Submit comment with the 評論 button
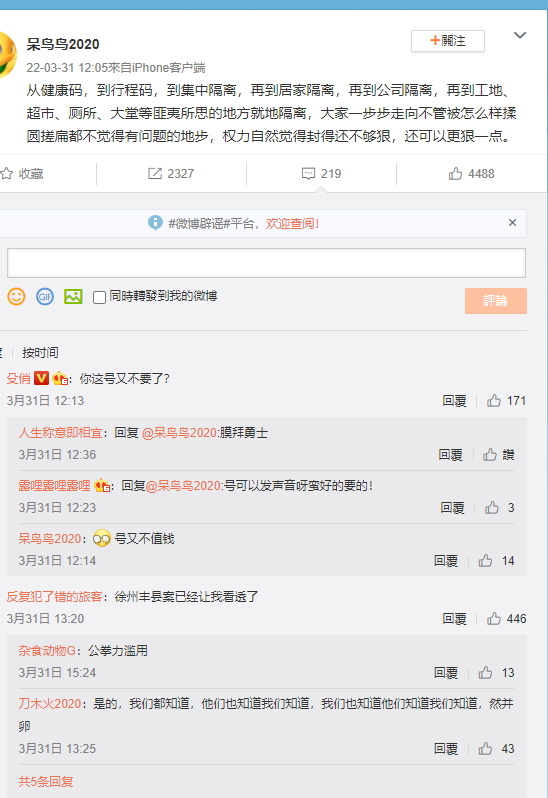Viewport: 548px width, 798px height. pyautogui.click(x=496, y=301)
